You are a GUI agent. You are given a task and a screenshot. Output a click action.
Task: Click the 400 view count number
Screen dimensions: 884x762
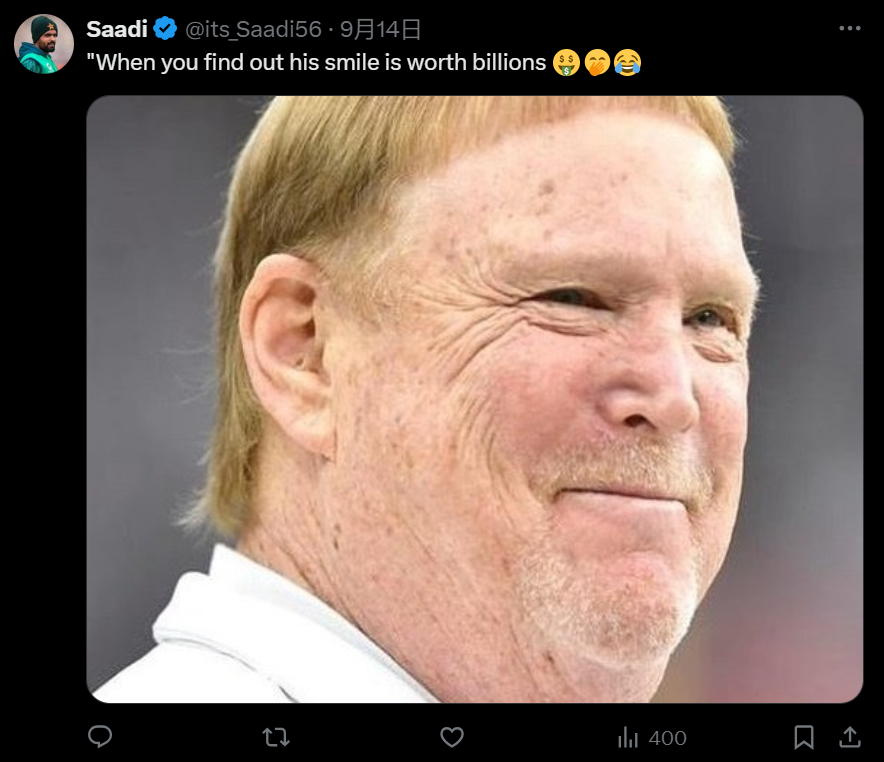point(668,738)
